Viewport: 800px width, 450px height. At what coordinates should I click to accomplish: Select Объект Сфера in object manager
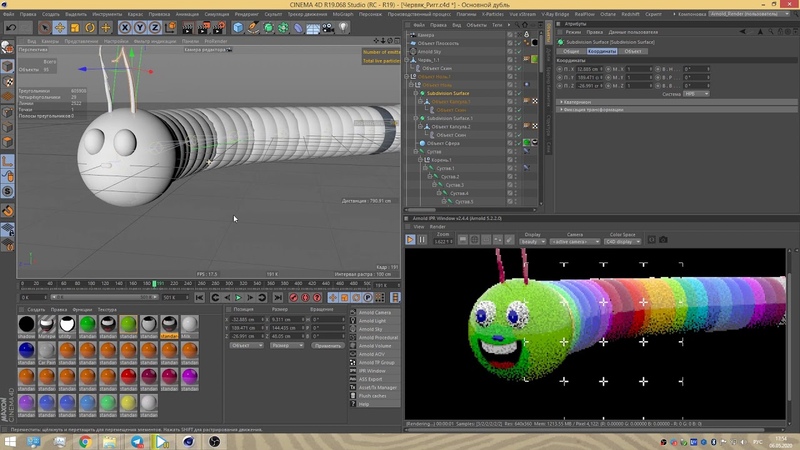[443, 143]
